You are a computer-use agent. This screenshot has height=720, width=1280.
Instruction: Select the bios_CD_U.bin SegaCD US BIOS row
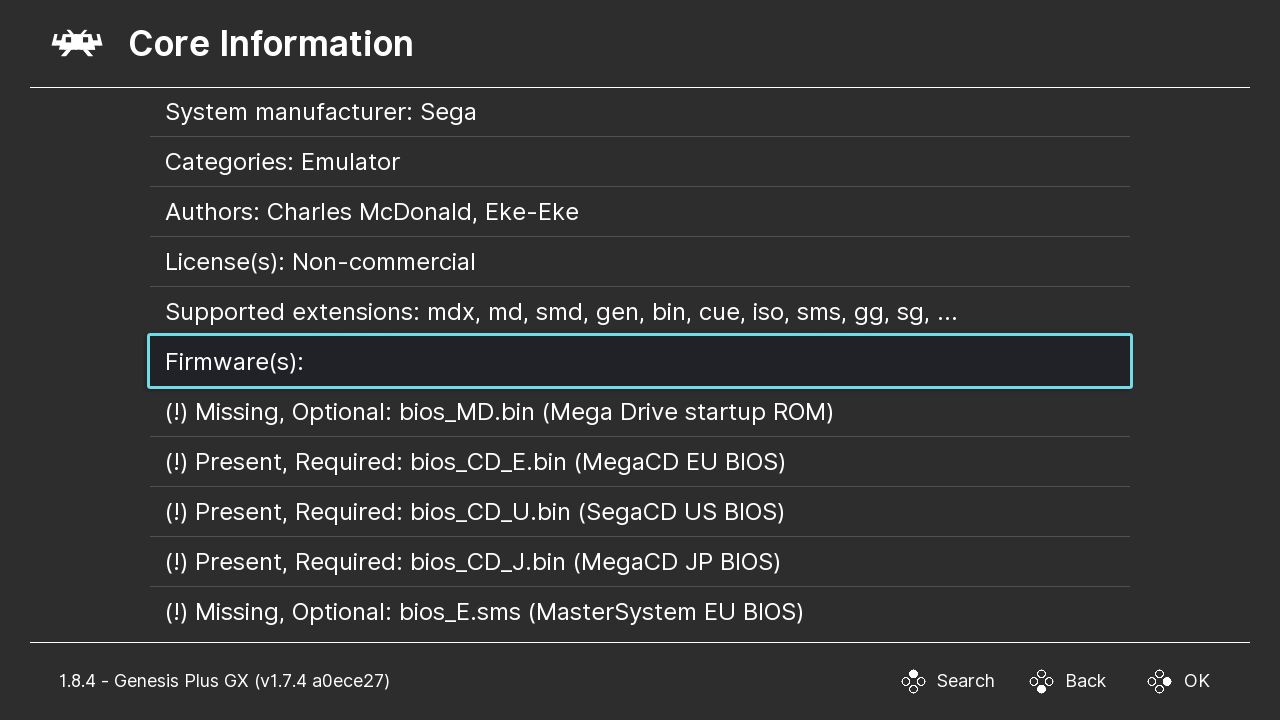(x=640, y=512)
